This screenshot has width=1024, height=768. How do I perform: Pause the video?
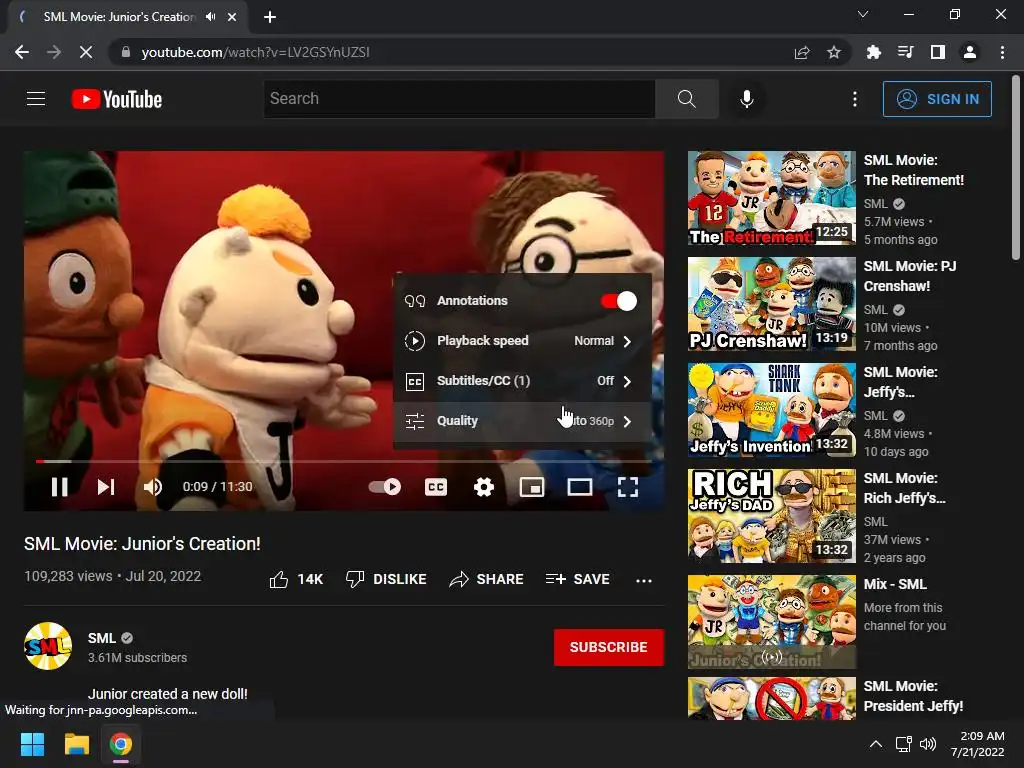point(59,487)
